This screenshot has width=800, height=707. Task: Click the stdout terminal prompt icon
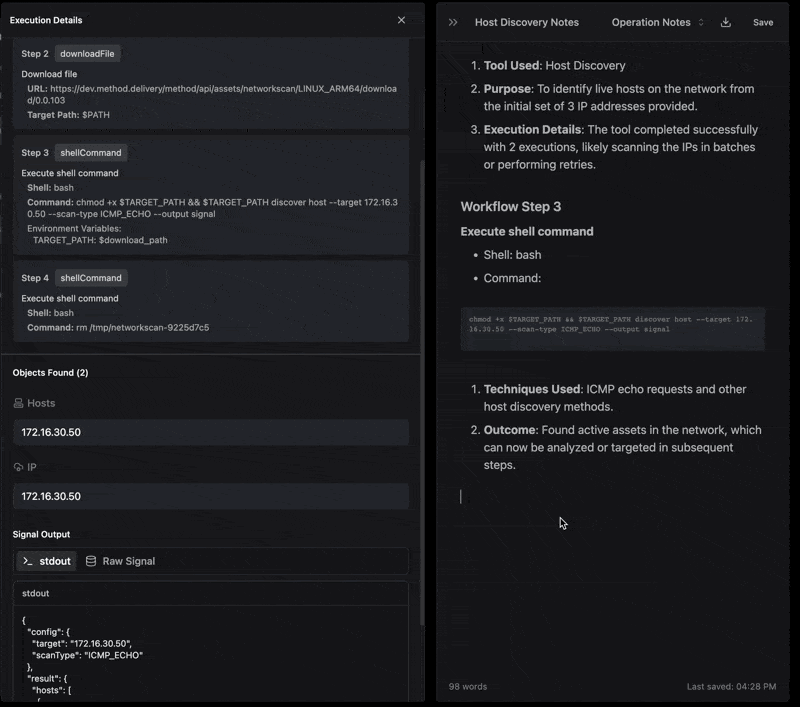(x=28, y=561)
